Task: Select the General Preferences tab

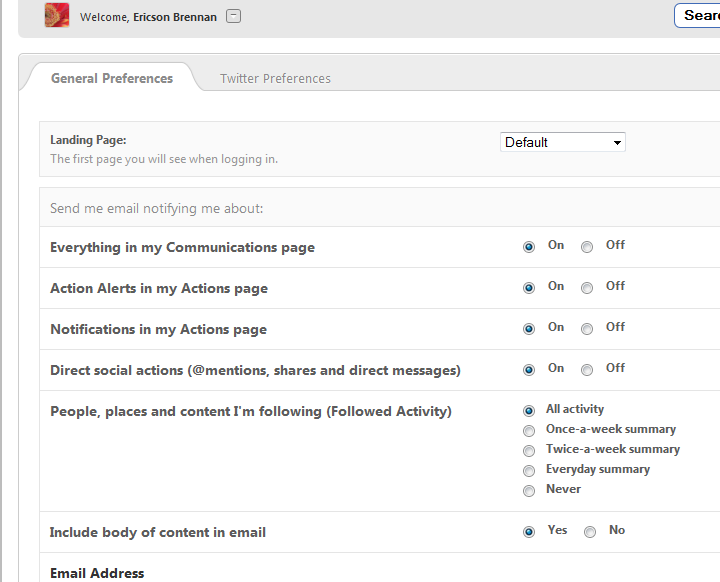Action: tap(112, 78)
